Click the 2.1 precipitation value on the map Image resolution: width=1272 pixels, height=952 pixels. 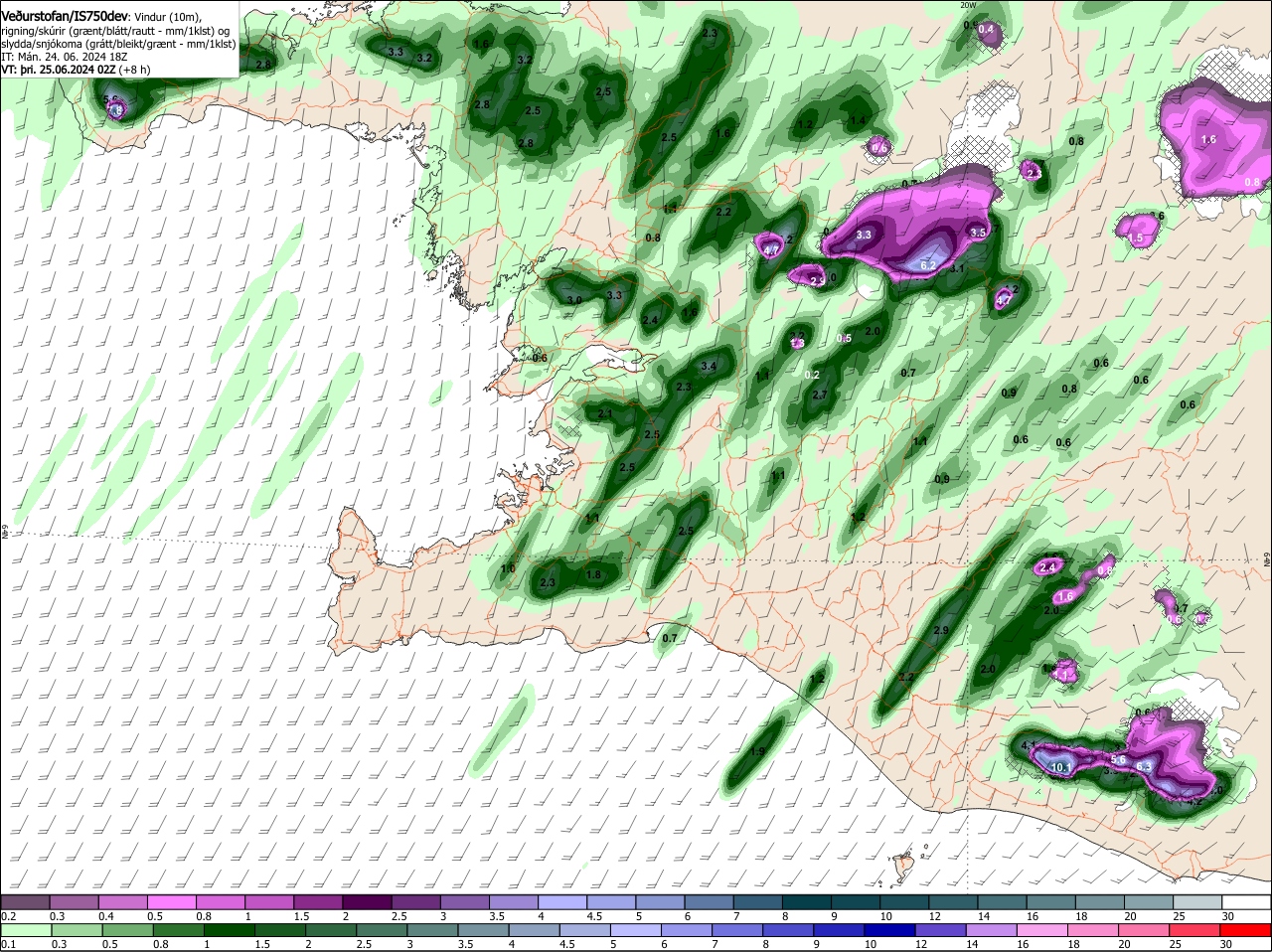click(x=606, y=414)
